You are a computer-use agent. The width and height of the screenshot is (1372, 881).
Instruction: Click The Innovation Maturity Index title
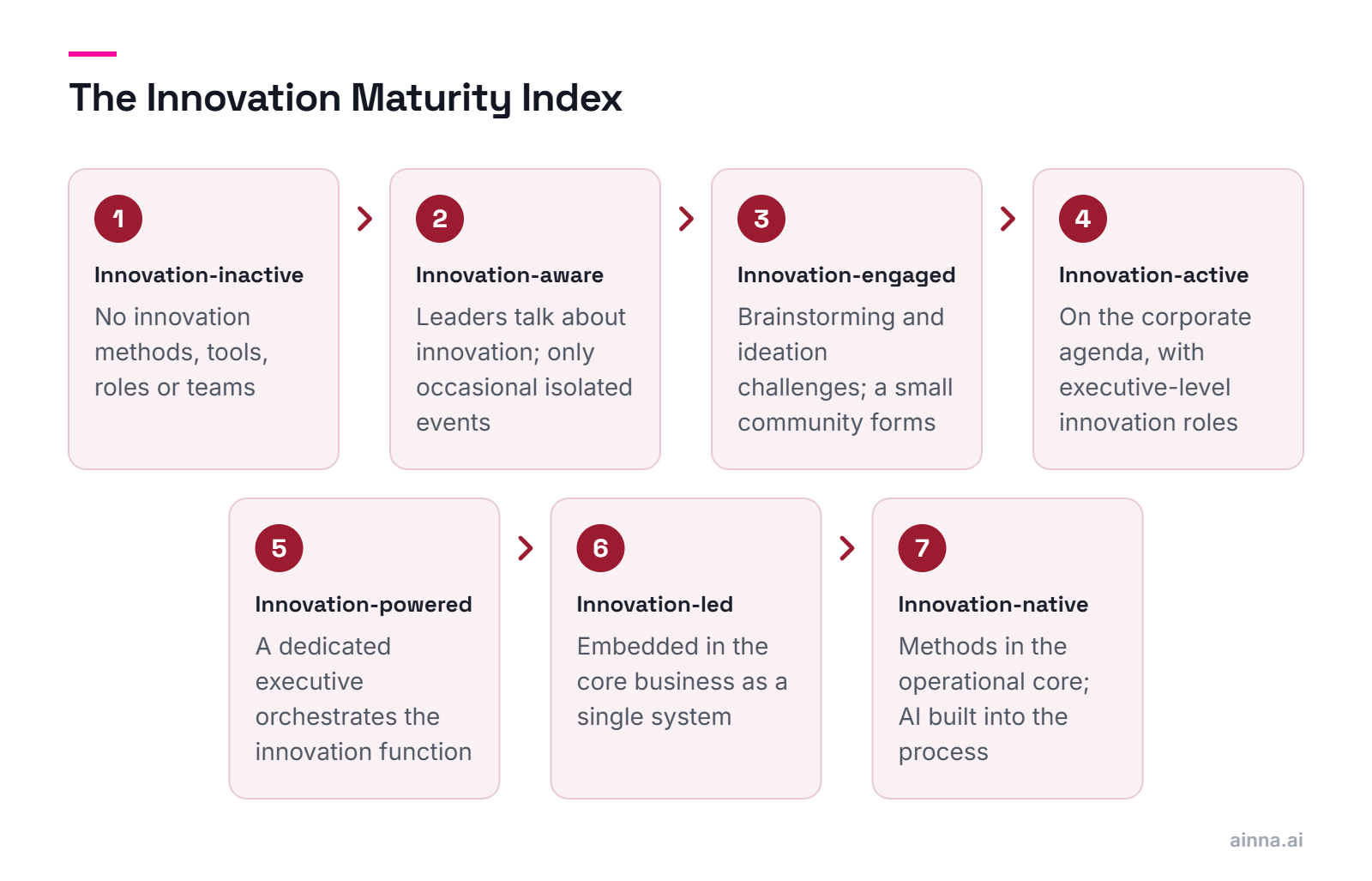coord(346,98)
